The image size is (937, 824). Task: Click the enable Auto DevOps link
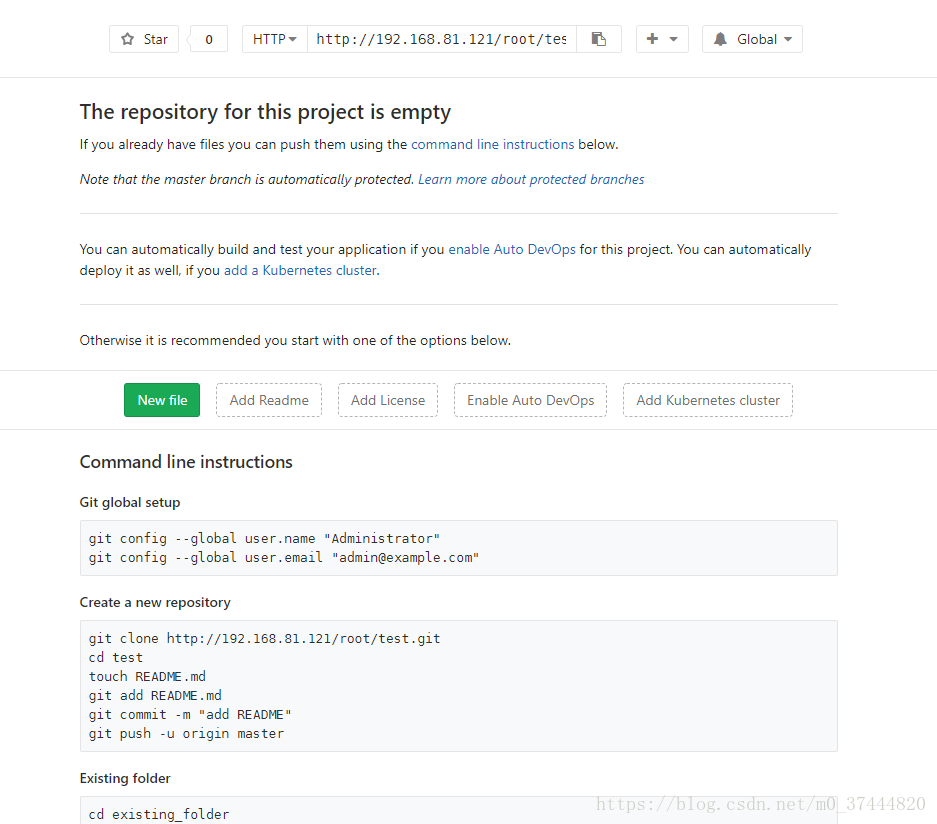pyautogui.click(x=512, y=250)
